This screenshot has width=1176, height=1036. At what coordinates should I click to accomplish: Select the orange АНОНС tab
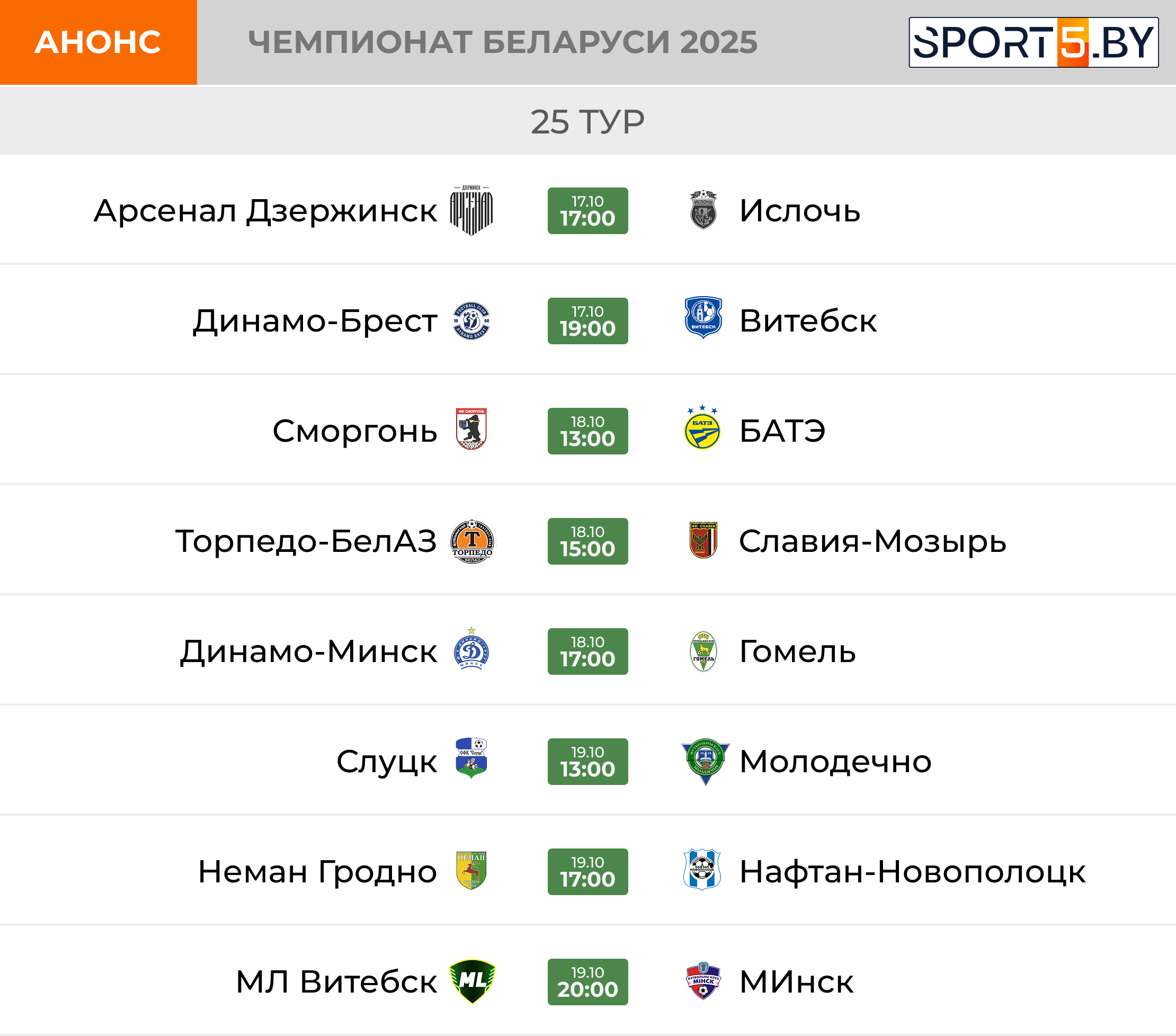coord(99,42)
